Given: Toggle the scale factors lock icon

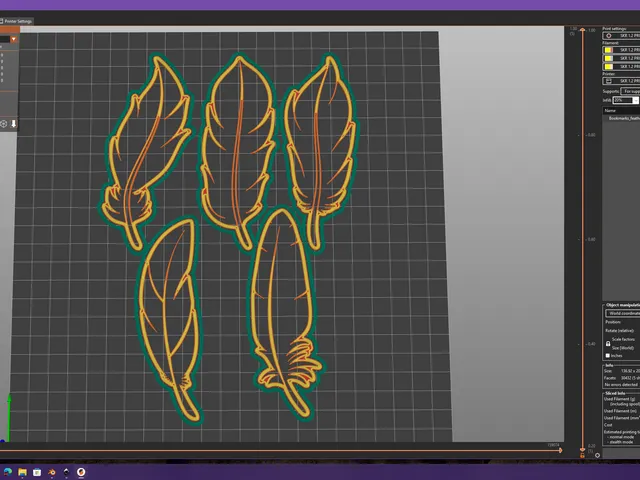Looking at the screenshot, I should (x=608, y=344).
